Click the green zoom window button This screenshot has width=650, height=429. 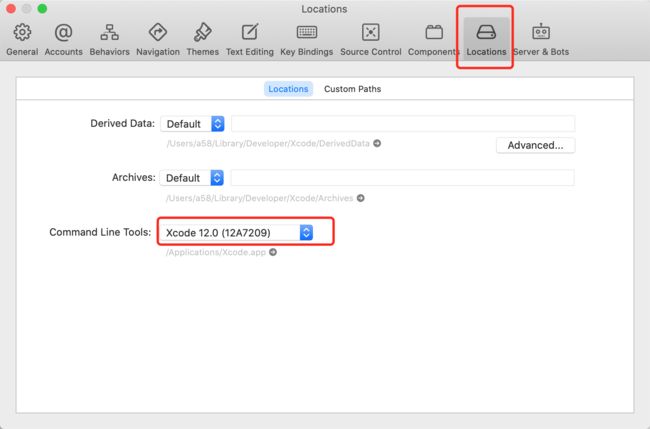click(42, 9)
